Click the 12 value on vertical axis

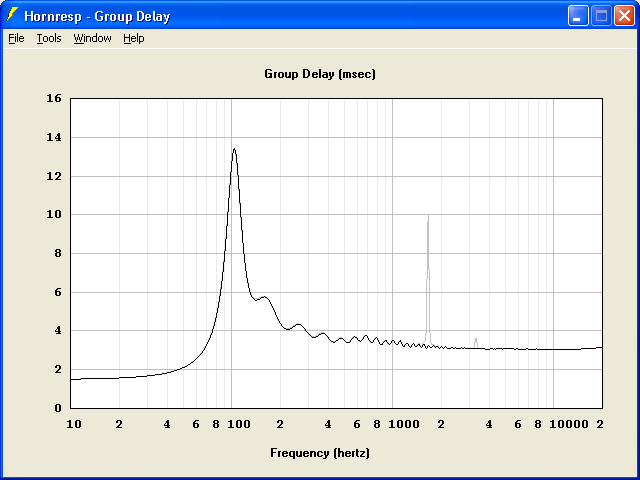pos(54,176)
